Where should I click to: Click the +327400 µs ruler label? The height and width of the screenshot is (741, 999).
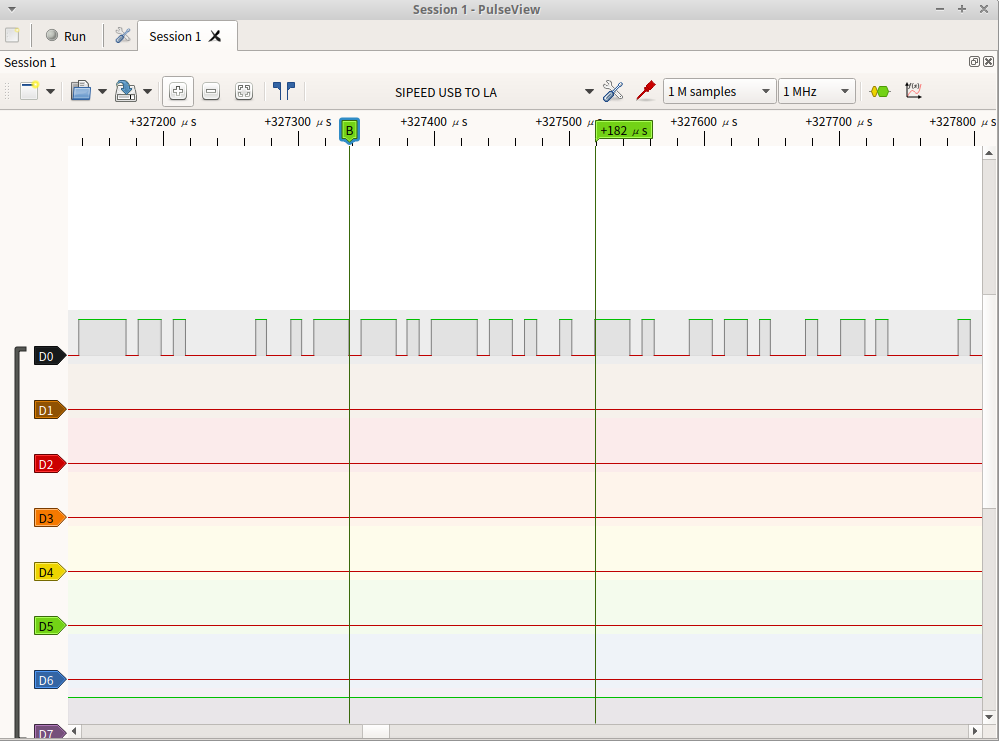[x=433, y=122]
